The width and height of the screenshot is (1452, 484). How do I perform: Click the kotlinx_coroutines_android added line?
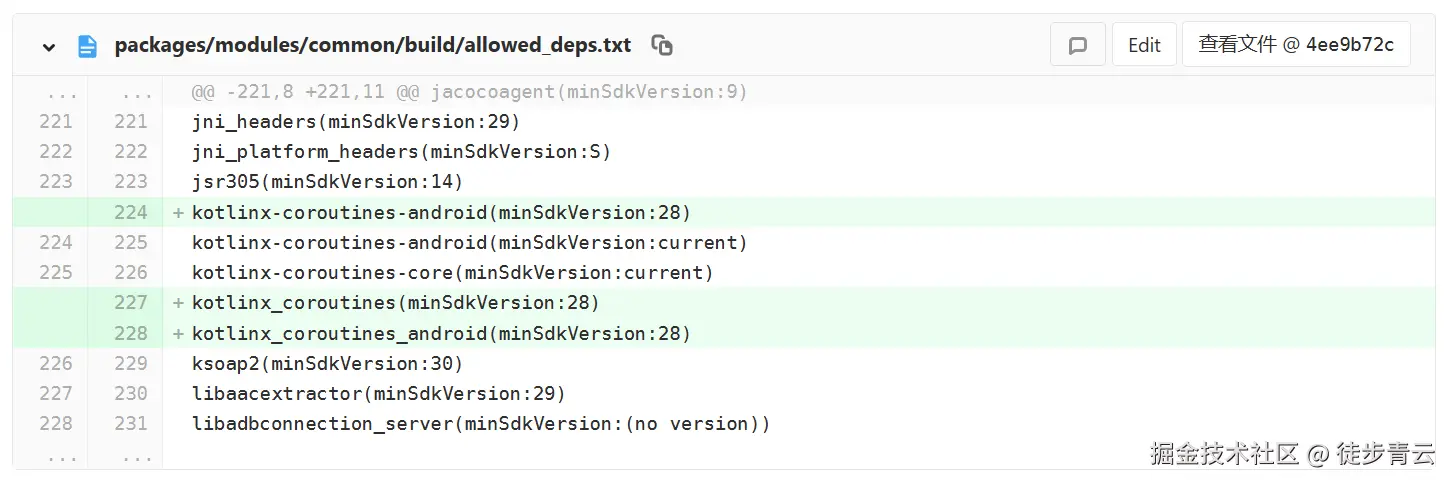441,333
